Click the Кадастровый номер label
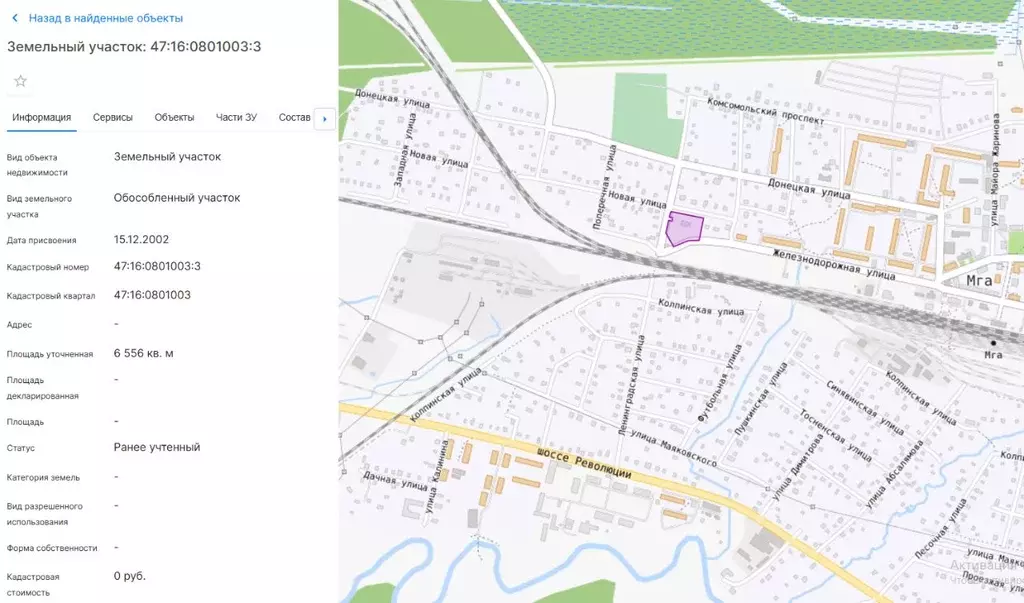Viewport: 1024px width, 603px height. click(48, 267)
